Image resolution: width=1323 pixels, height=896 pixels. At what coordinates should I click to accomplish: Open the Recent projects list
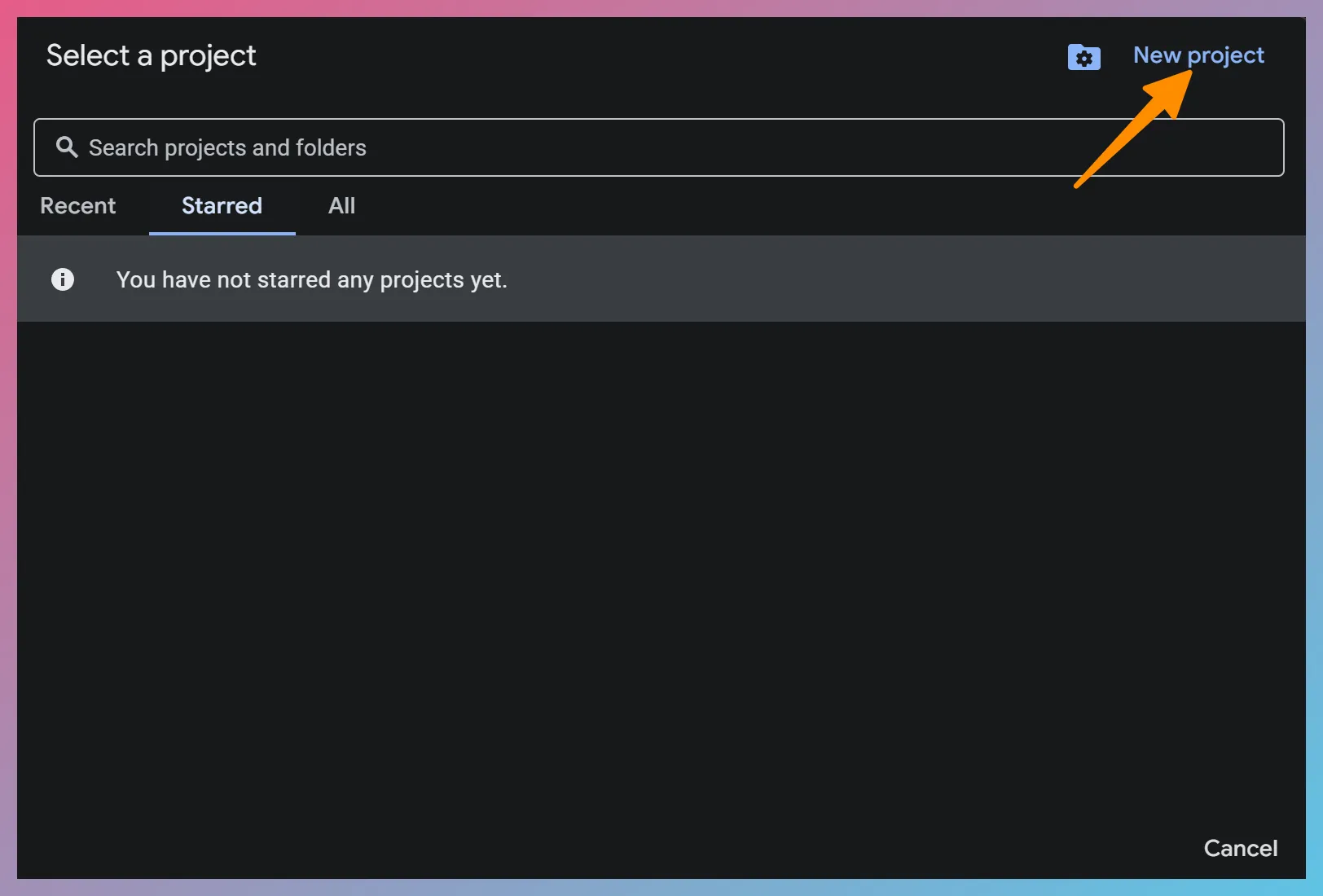click(78, 206)
